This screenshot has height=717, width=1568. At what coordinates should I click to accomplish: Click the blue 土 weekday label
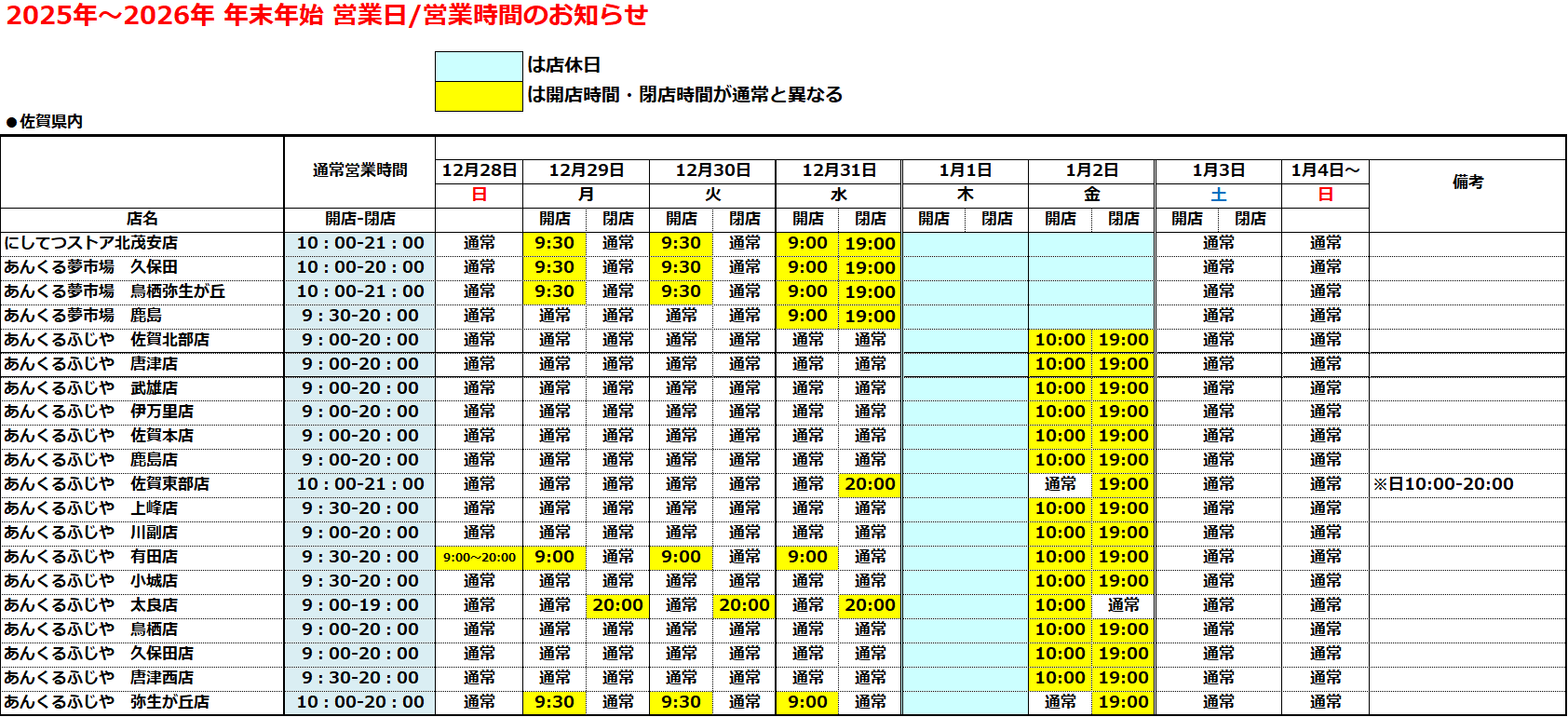click(1218, 195)
